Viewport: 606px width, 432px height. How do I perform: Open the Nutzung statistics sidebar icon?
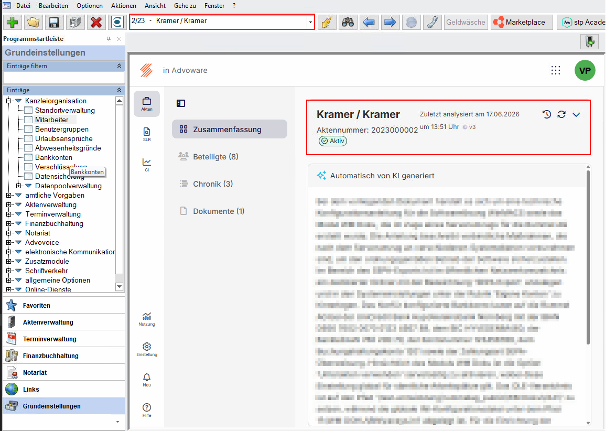pos(147,319)
